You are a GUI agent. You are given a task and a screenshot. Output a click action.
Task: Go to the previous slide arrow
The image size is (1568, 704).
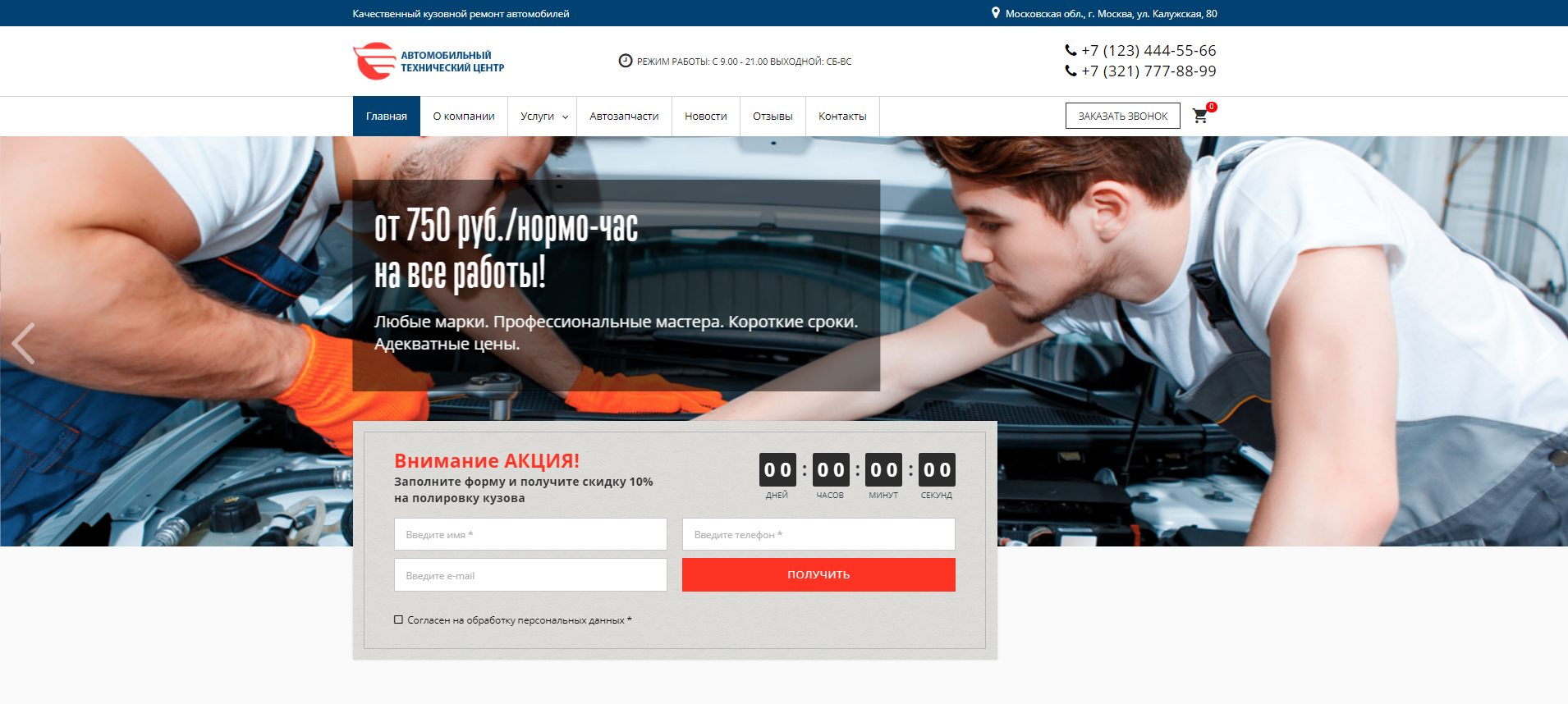[x=23, y=343]
